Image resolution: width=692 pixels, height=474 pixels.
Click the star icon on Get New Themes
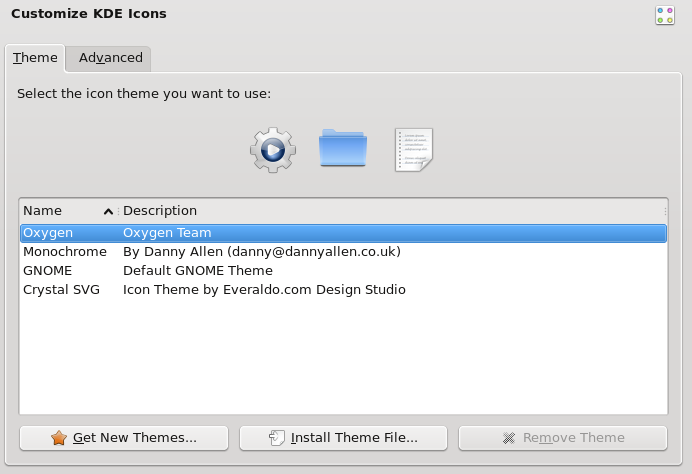[x=59, y=438]
